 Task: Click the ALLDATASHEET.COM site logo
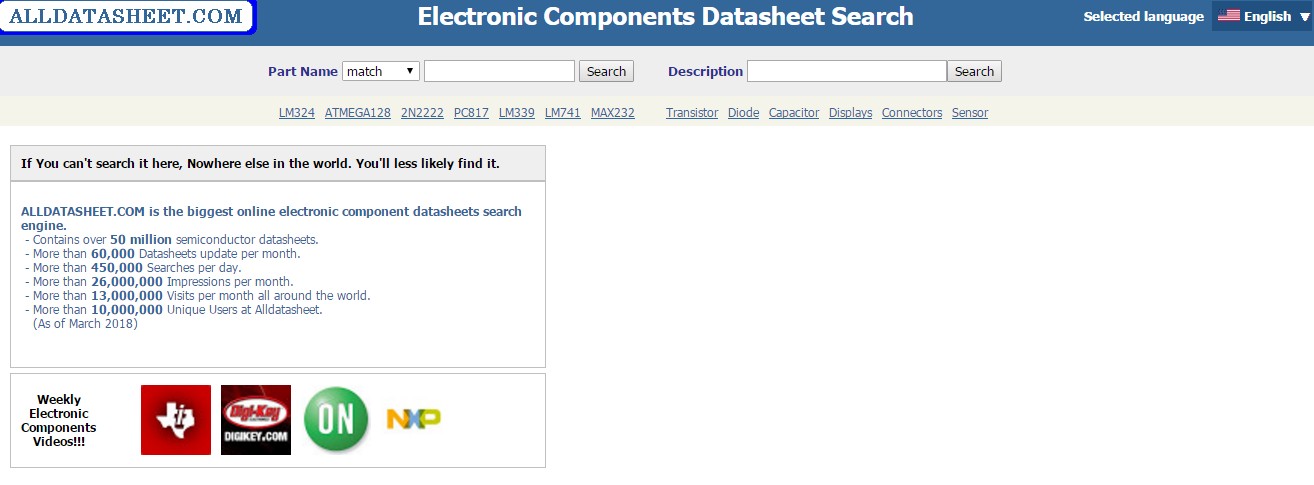coord(127,17)
